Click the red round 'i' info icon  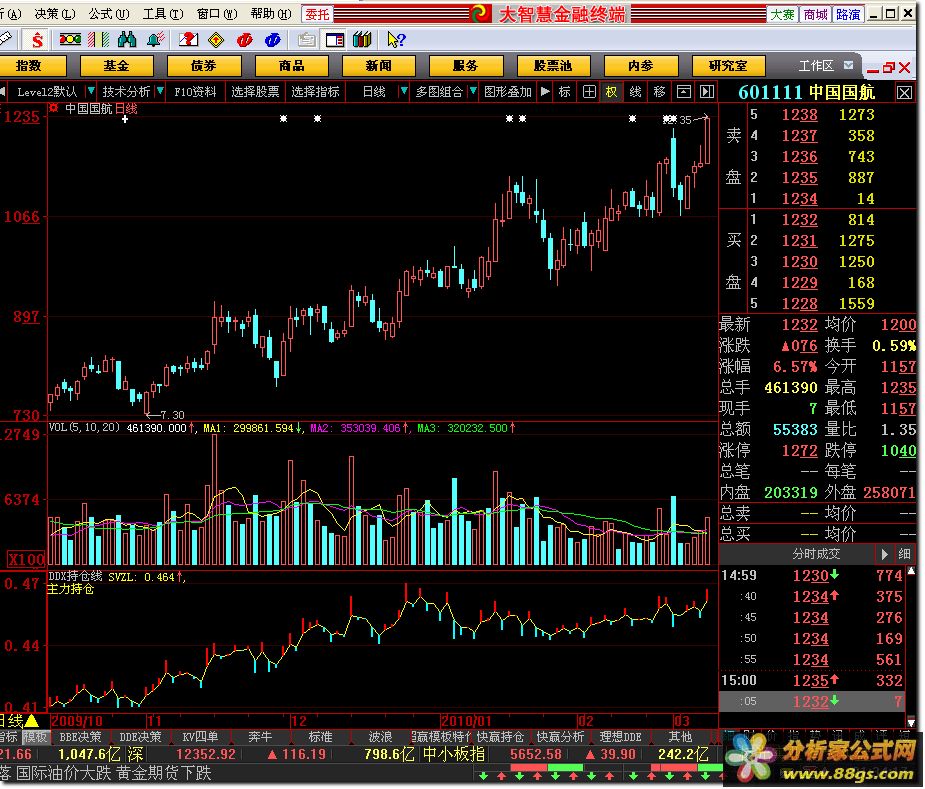click(x=244, y=40)
